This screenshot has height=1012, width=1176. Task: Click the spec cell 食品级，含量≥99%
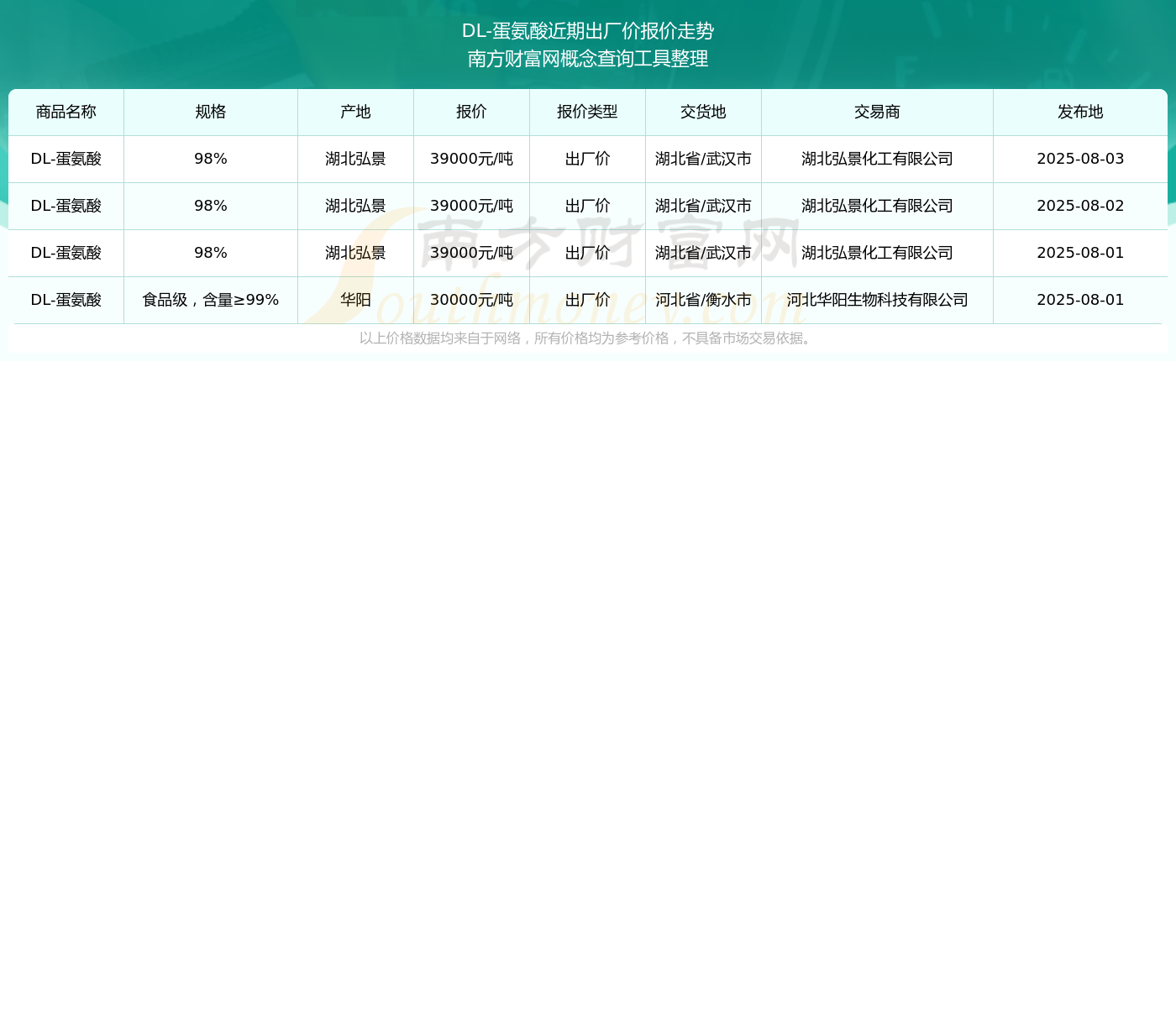(211, 300)
